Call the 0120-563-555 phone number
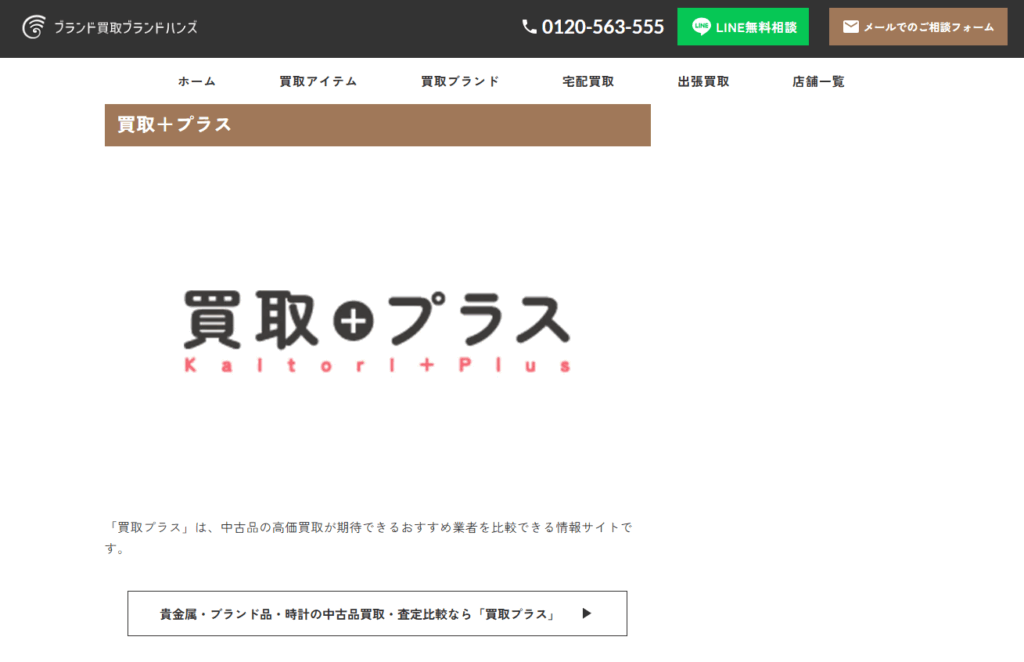 pos(602,27)
